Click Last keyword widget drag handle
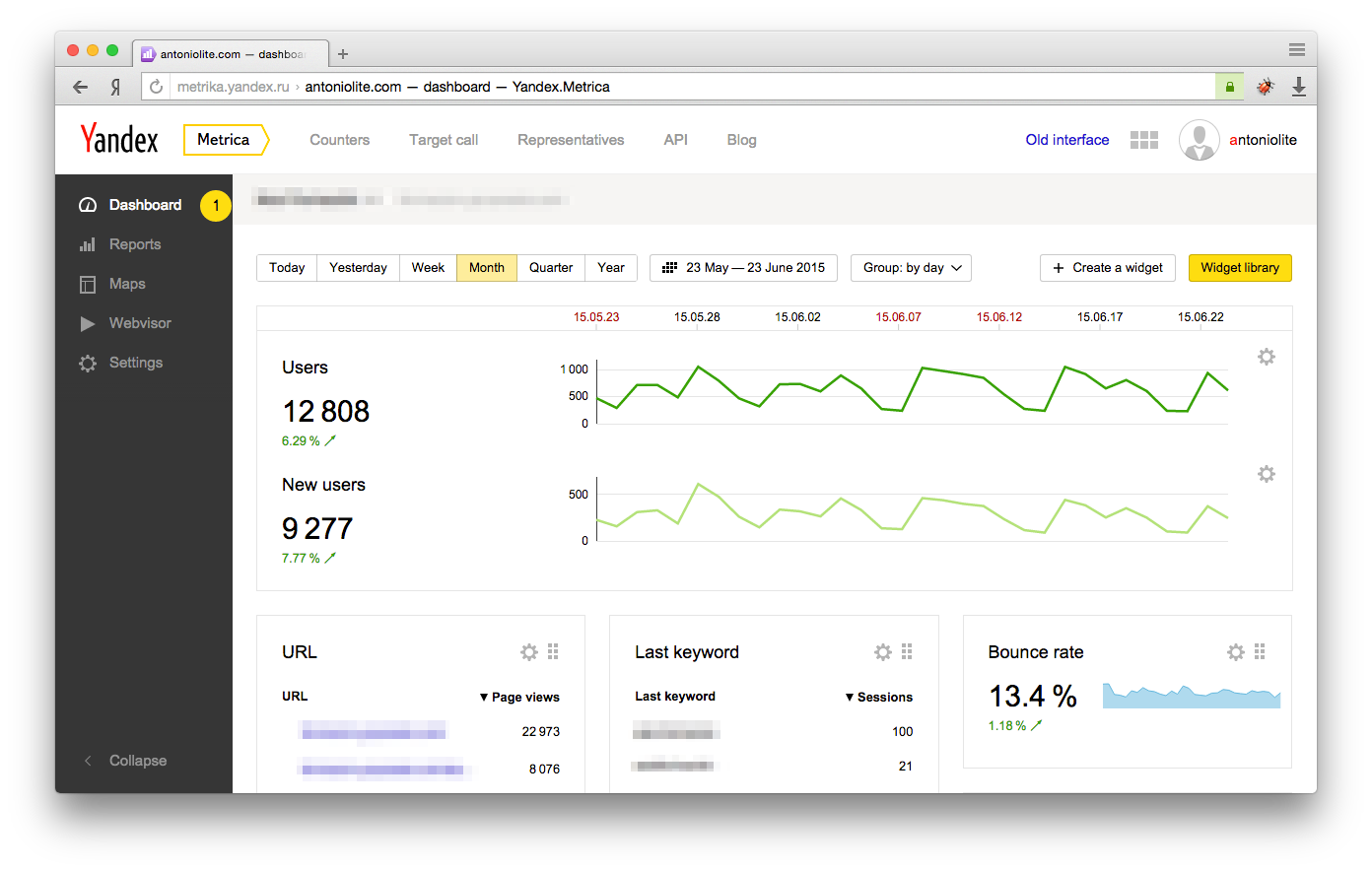The width and height of the screenshot is (1372, 872). 907,651
